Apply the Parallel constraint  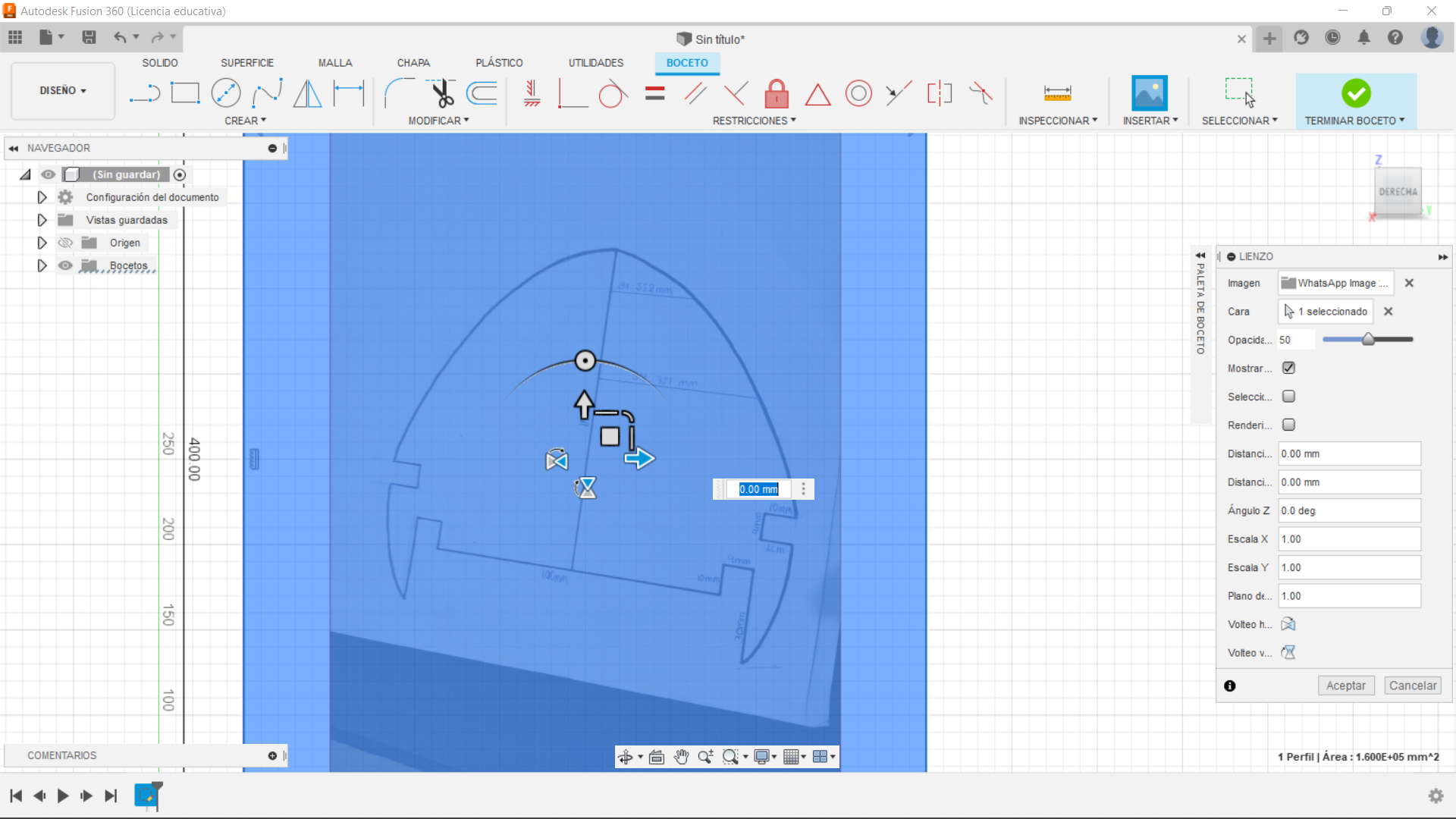(x=695, y=94)
